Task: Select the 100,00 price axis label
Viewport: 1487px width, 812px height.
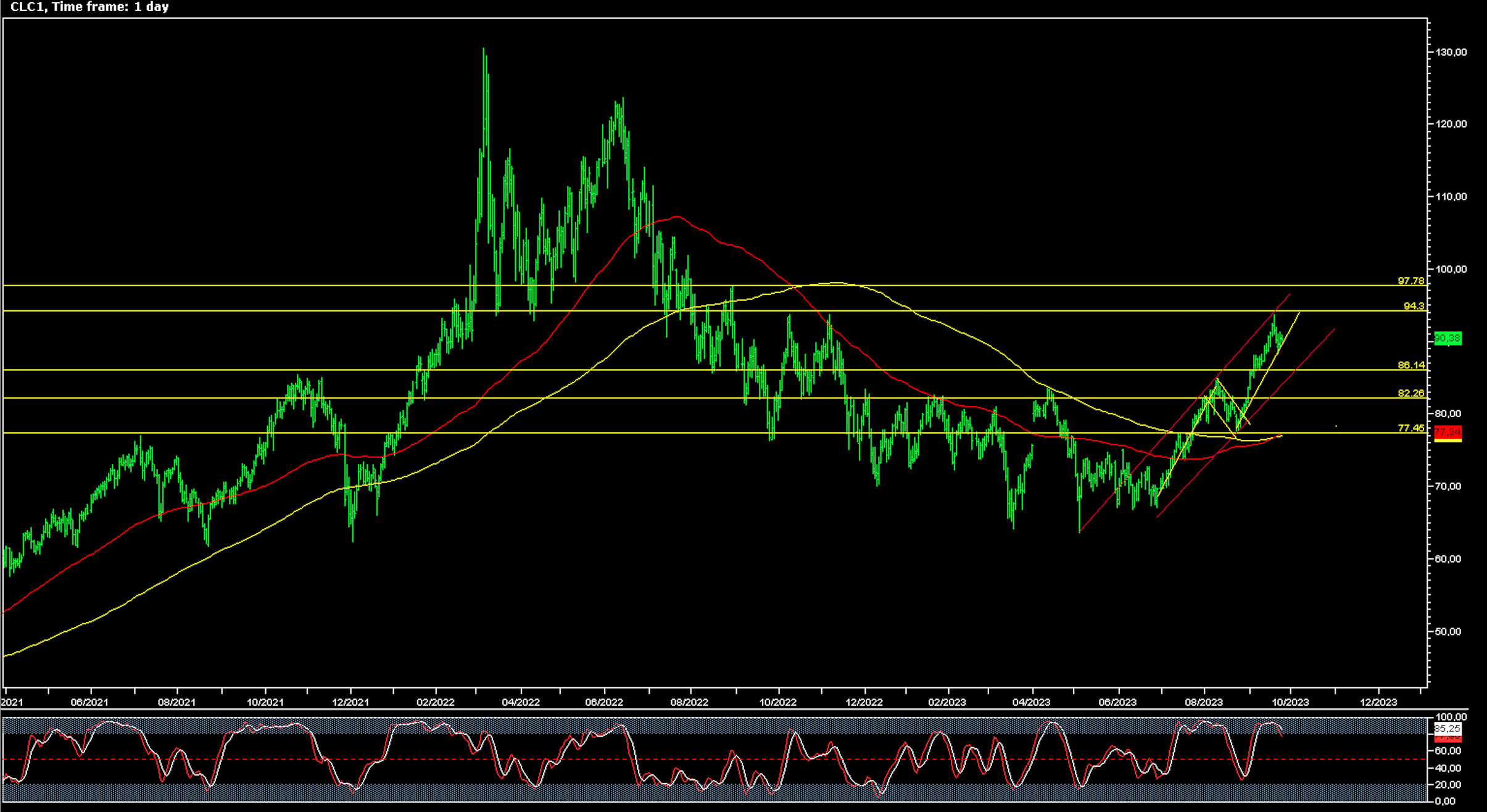Action: (x=1452, y=270)
